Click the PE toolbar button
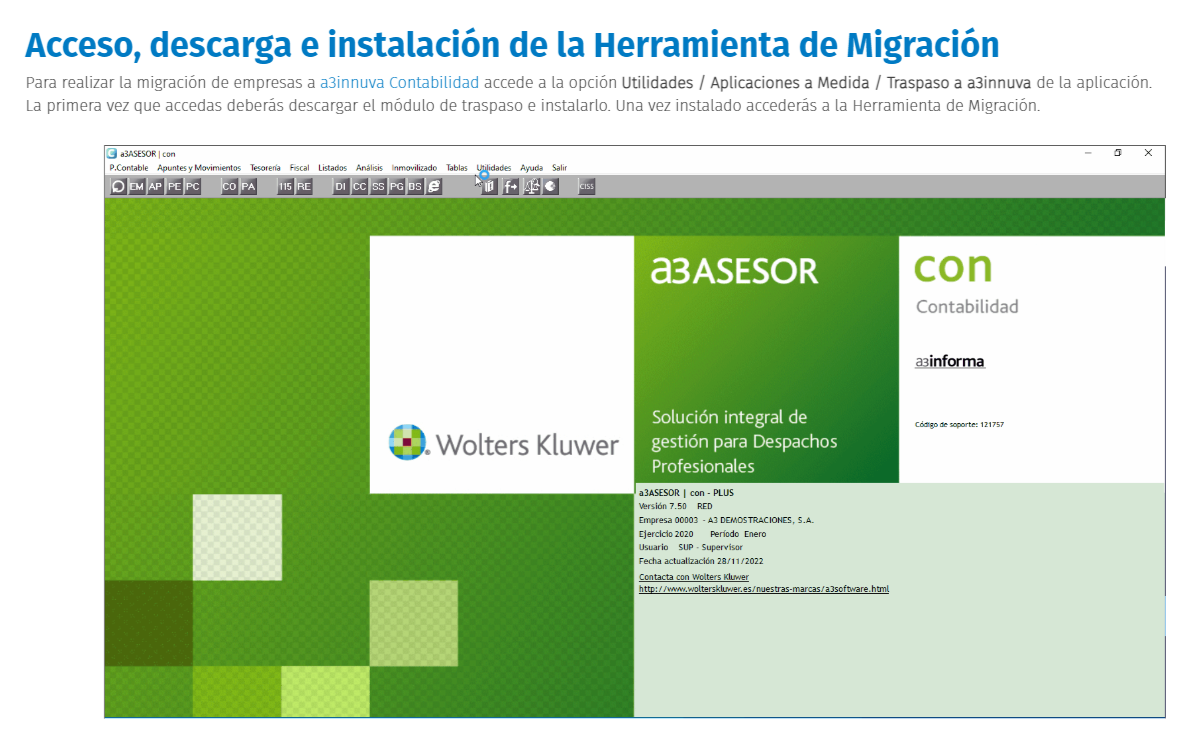 click(x=174, y=186)
